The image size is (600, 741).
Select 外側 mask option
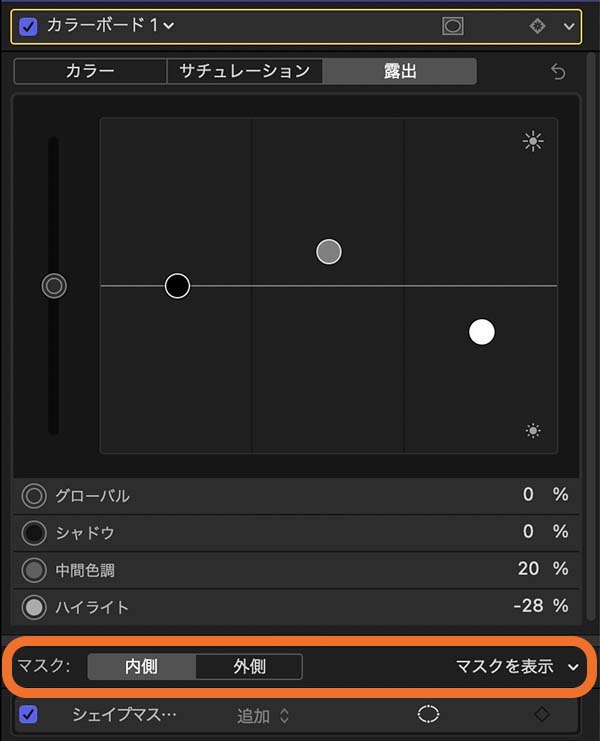coord(249,666)
